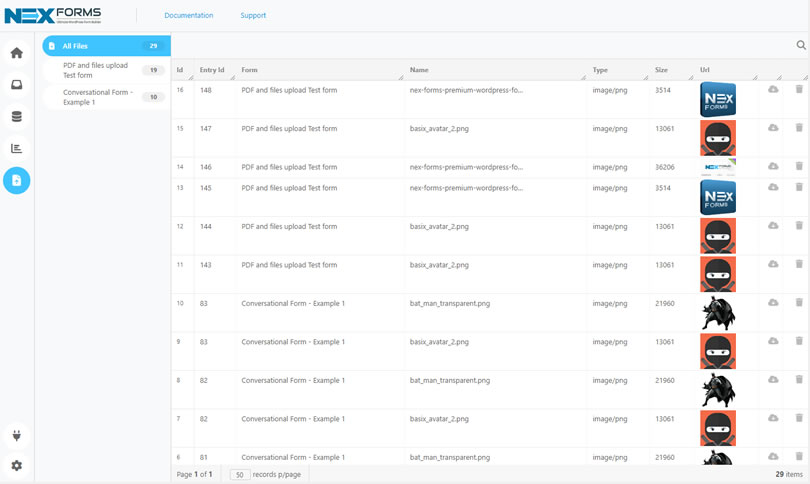The height and width of the screenshot is (484, 810).
Task: Click Page 1 of 1 indicator
Action: tap(194, 474)
